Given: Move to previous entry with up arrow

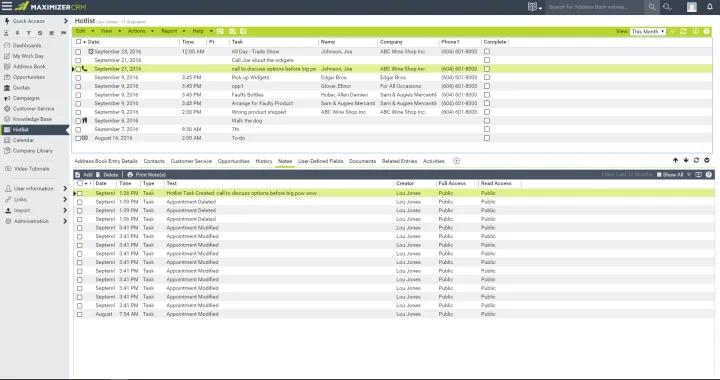Looking at the screenshot, I should 675,160.
